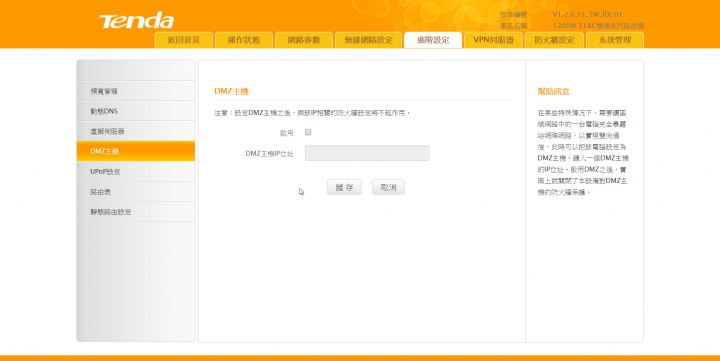
Task: Click the 取消 cancel button
Action: coord(388,187)
